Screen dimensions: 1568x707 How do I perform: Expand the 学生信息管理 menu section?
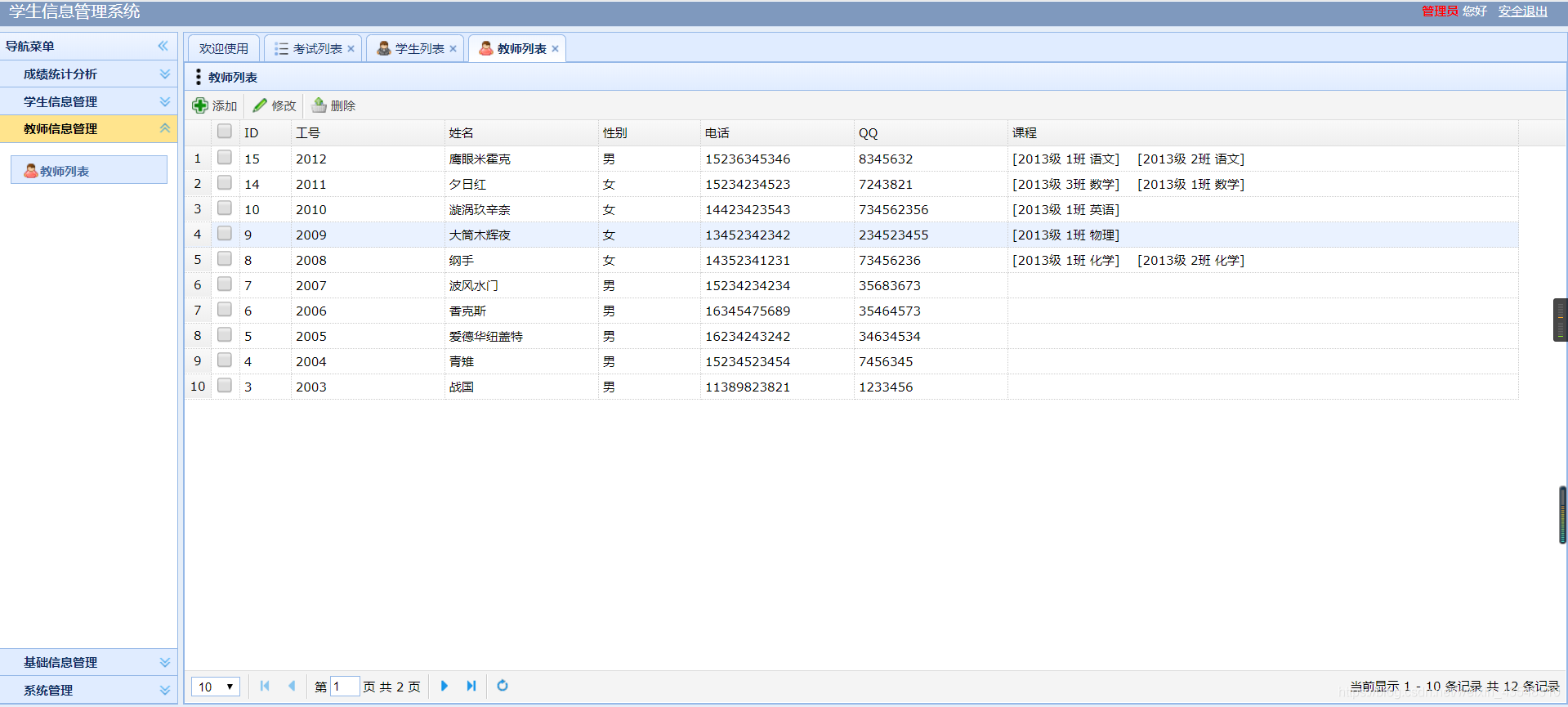(x=165, y=101)
